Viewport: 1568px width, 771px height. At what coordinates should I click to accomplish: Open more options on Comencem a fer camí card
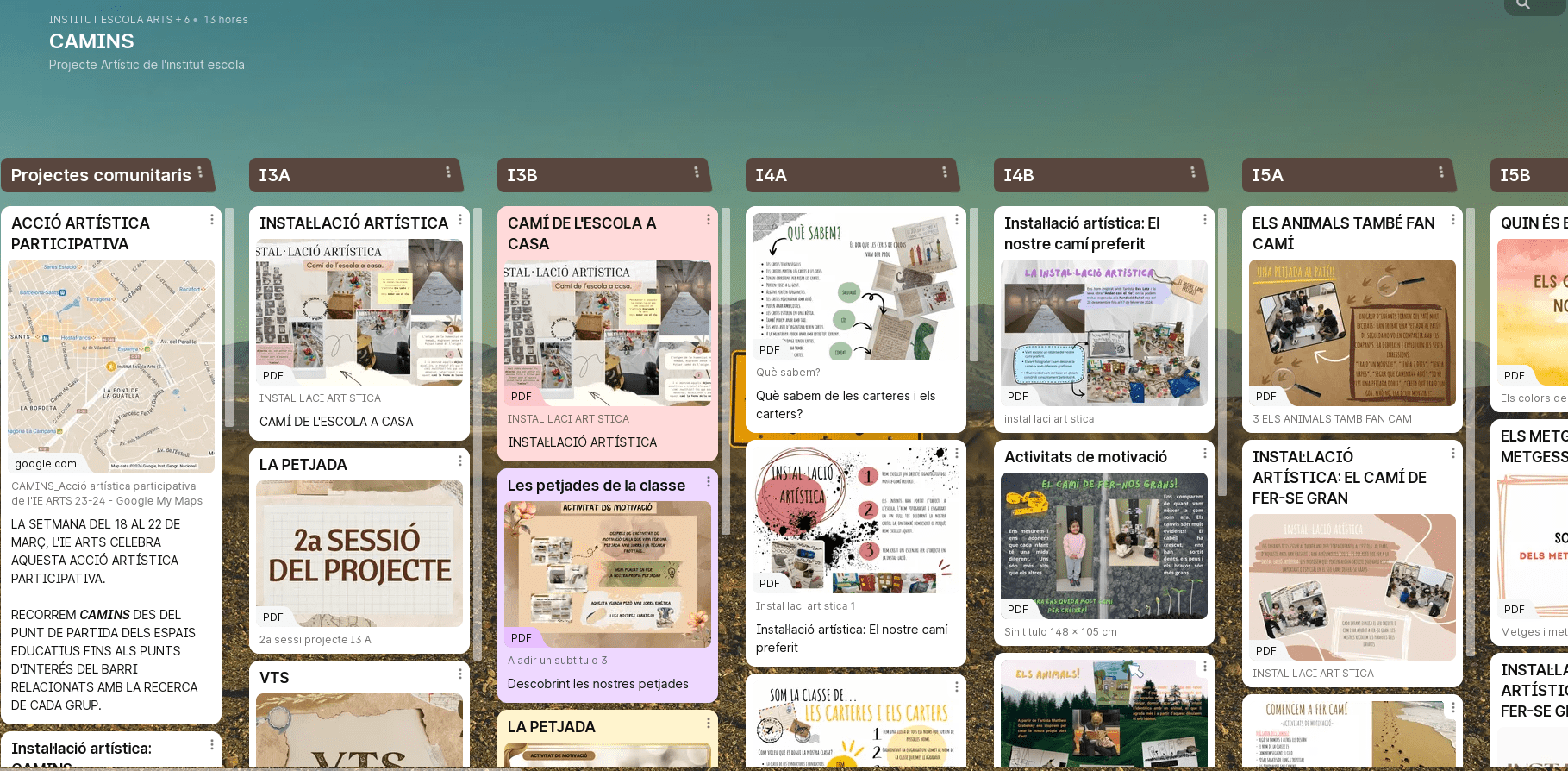coord(1453,708)
